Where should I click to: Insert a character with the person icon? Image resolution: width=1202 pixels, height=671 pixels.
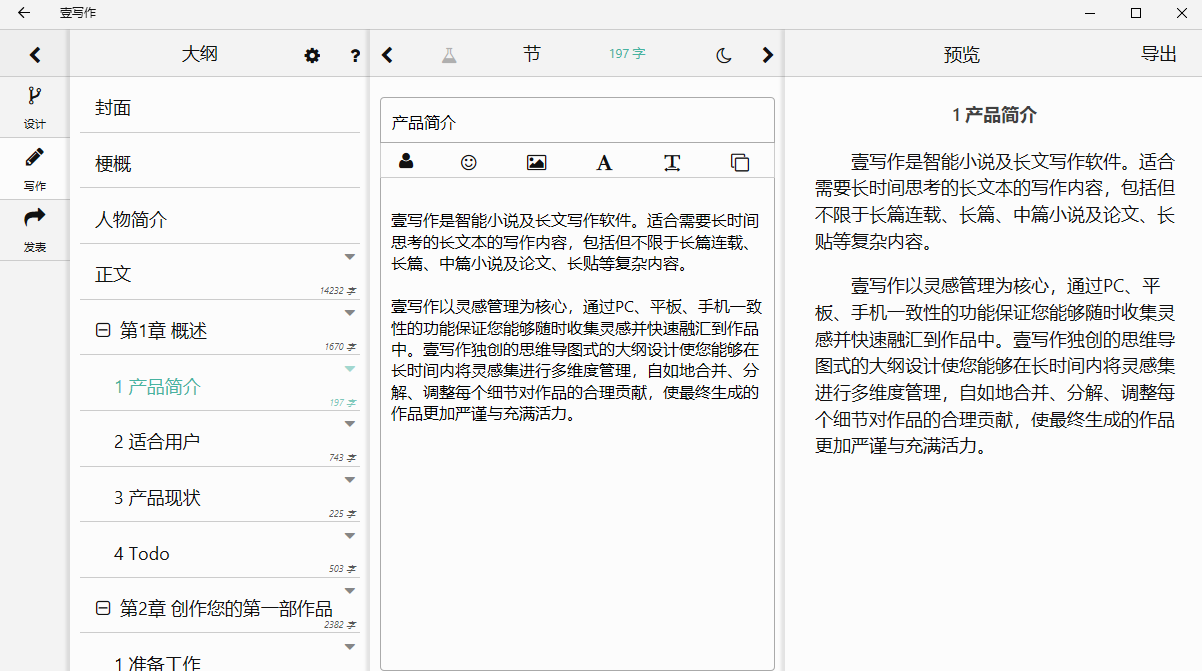[406, 161]
